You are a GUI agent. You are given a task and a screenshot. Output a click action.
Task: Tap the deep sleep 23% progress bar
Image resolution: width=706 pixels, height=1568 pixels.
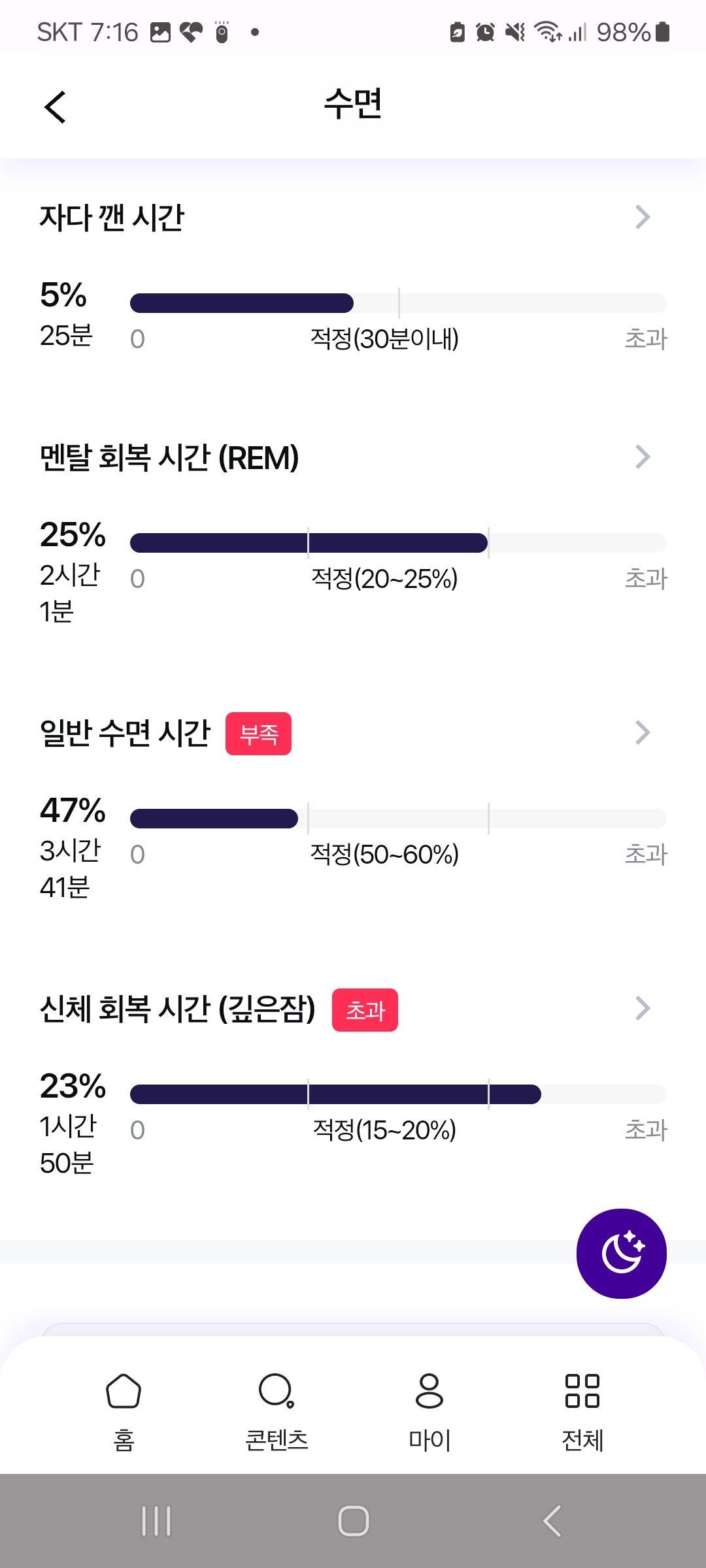coord(398,1094)
